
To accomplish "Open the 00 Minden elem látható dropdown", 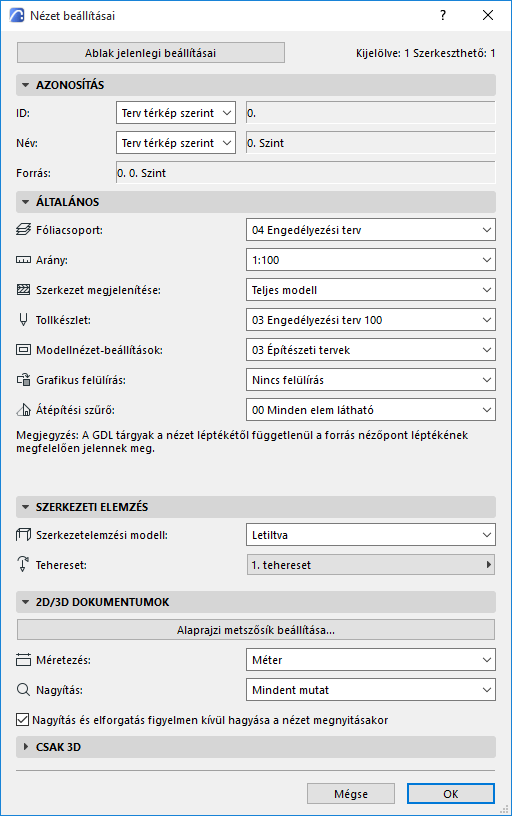I will 370,410.
